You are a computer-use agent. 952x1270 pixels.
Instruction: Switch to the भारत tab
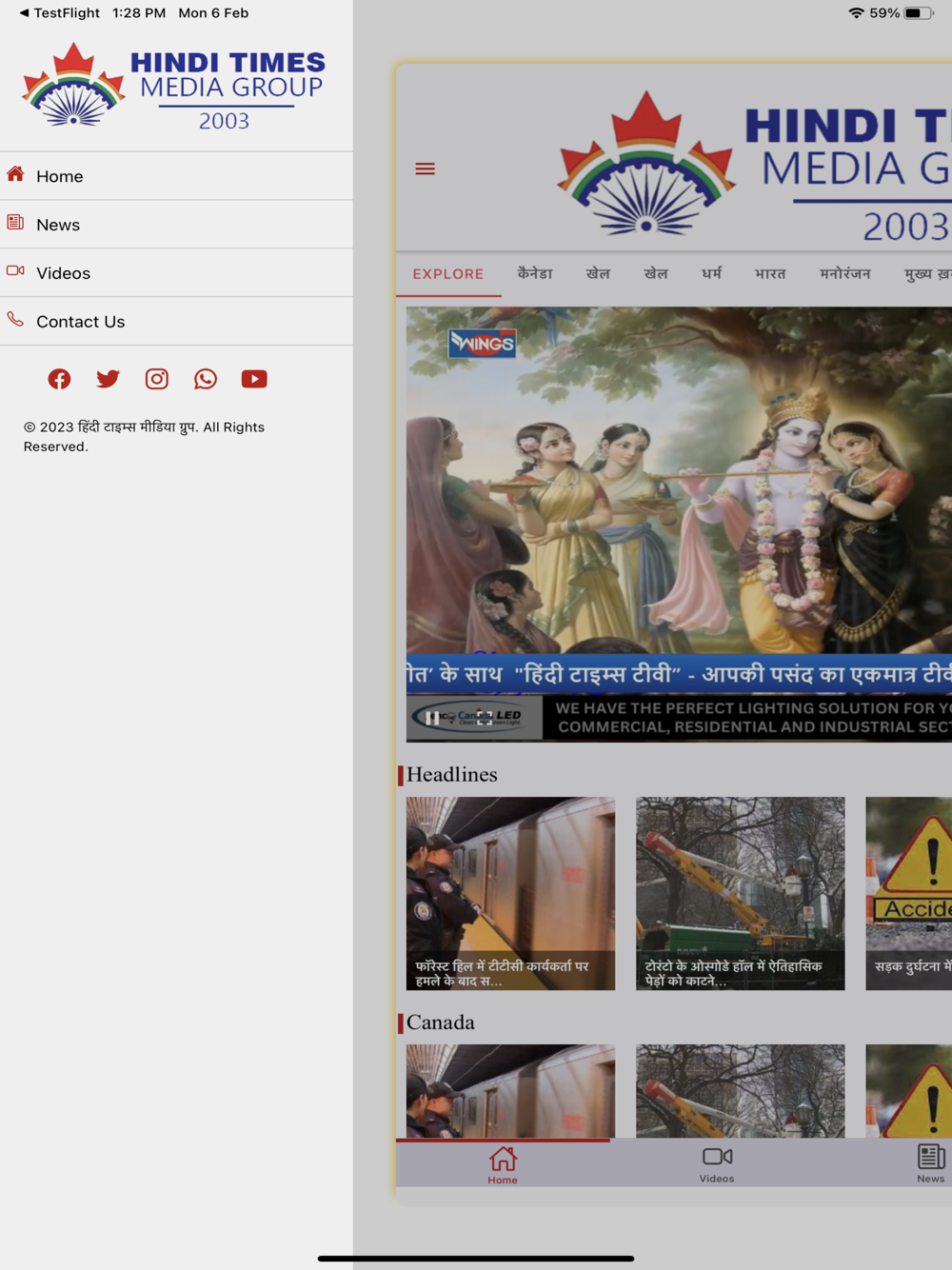771,274
